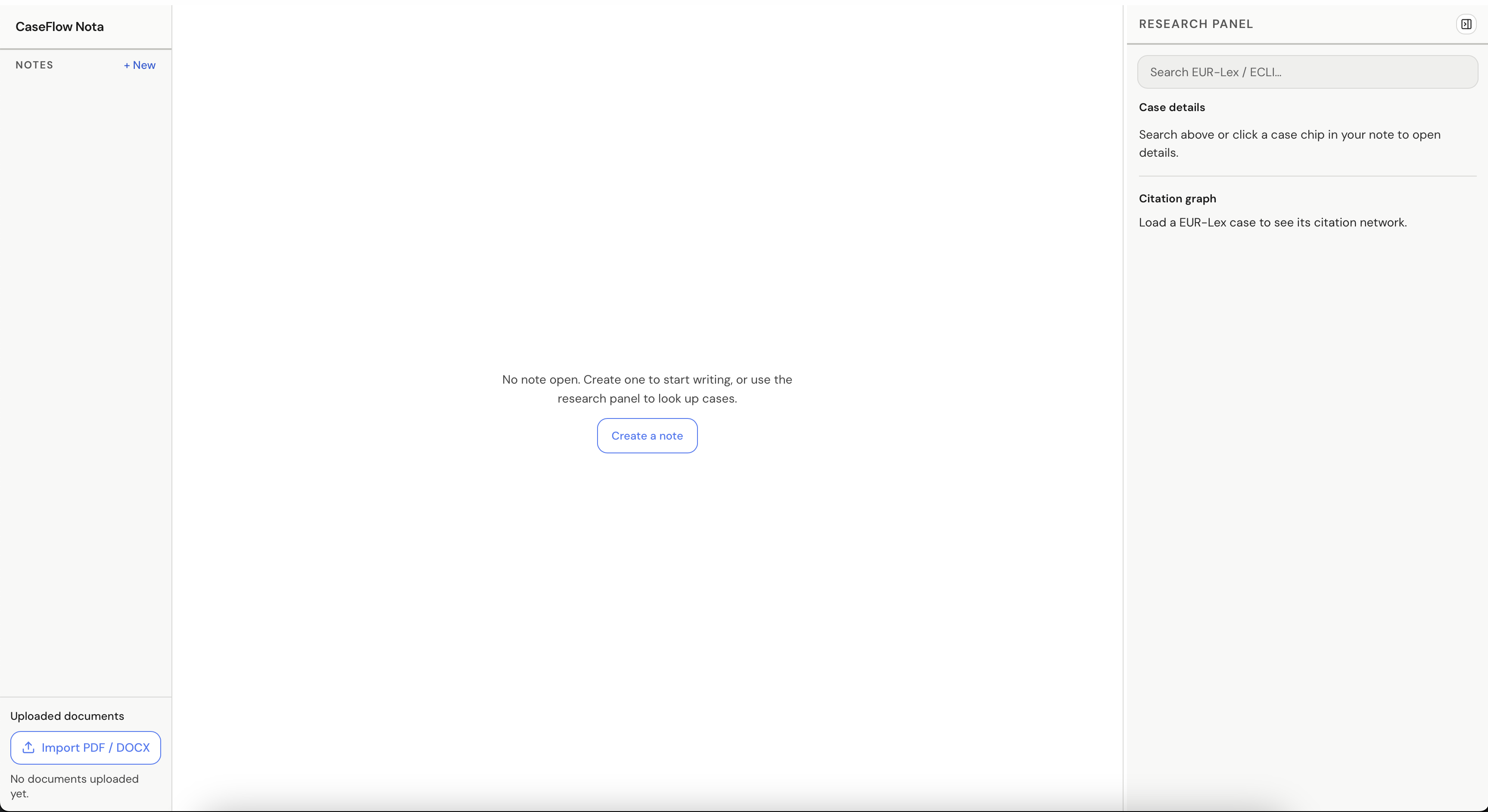The image size is (1488, 812).
Task: Collapse the Research Panel using its header icon
Action: [x=1466, y=24]
